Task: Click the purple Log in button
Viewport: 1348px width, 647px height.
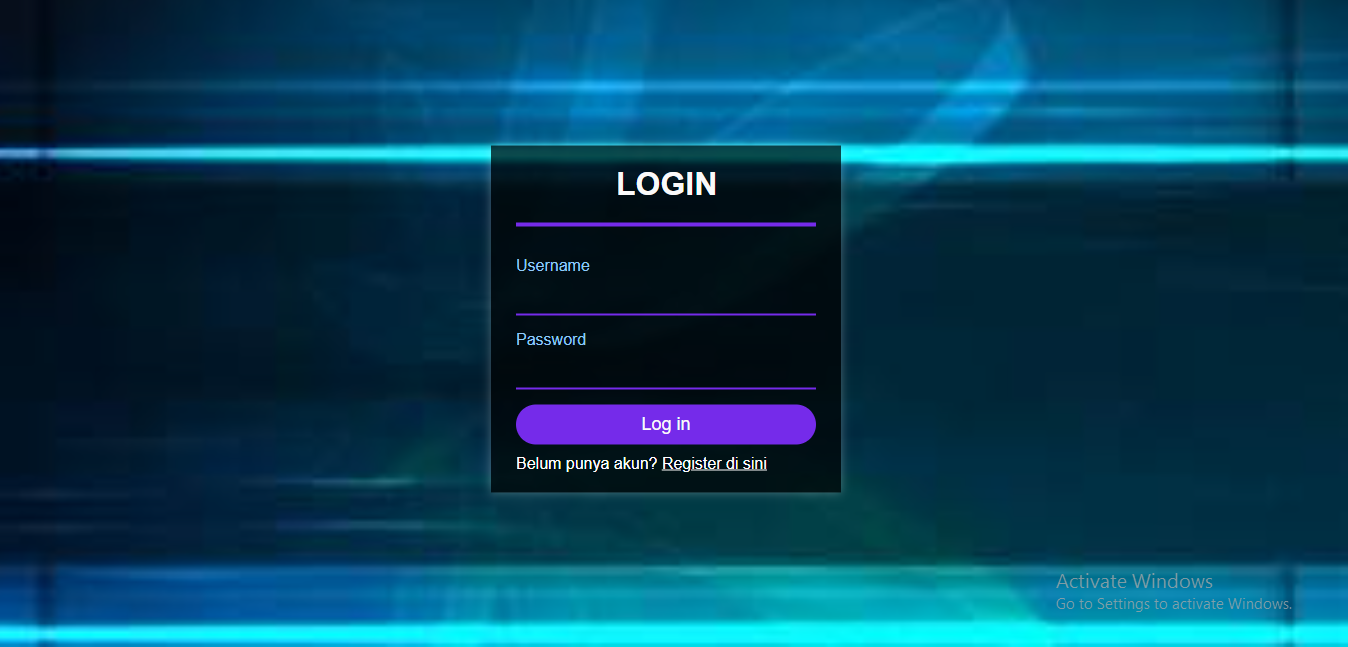Action: 666,424
